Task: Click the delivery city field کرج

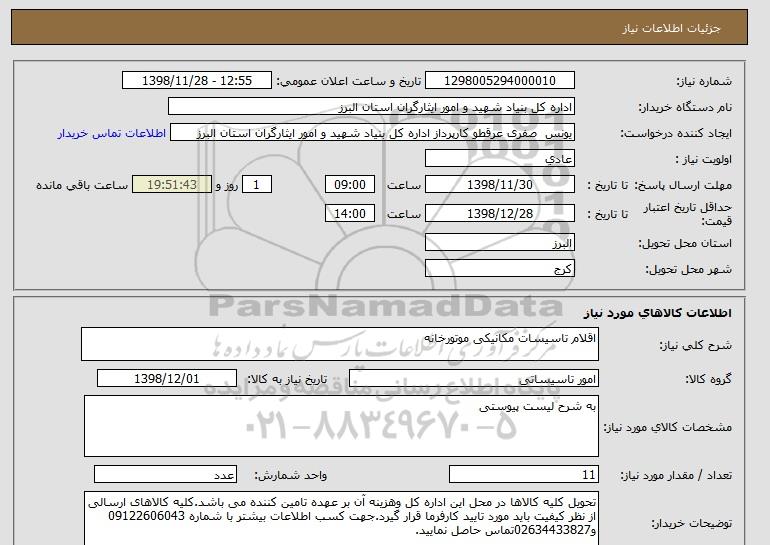Action: 500,269
